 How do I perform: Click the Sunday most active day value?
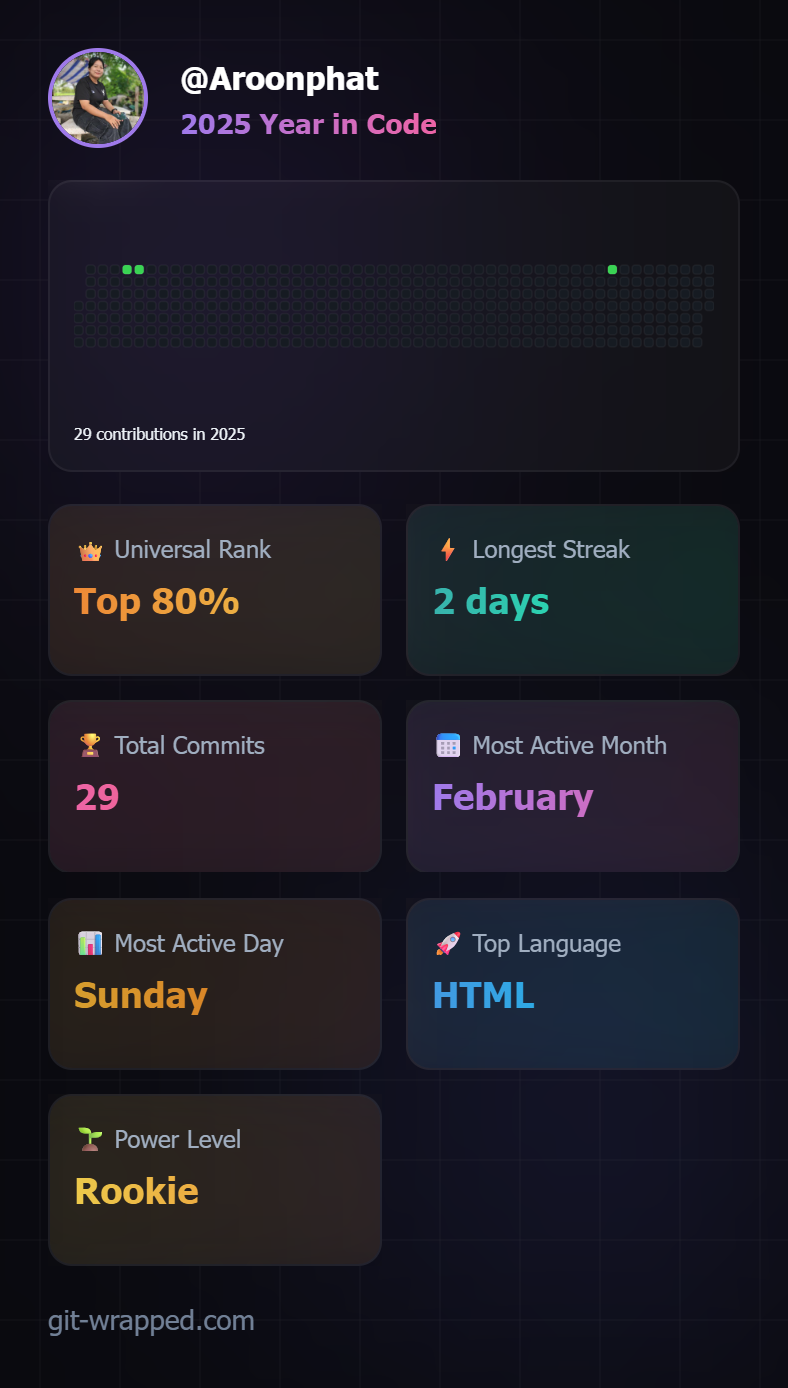point(140,996)
